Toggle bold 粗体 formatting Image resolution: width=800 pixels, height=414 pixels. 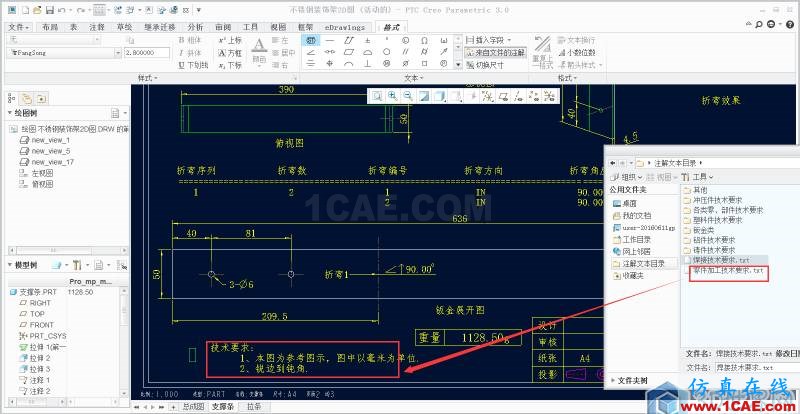click(x=191, y=40)
